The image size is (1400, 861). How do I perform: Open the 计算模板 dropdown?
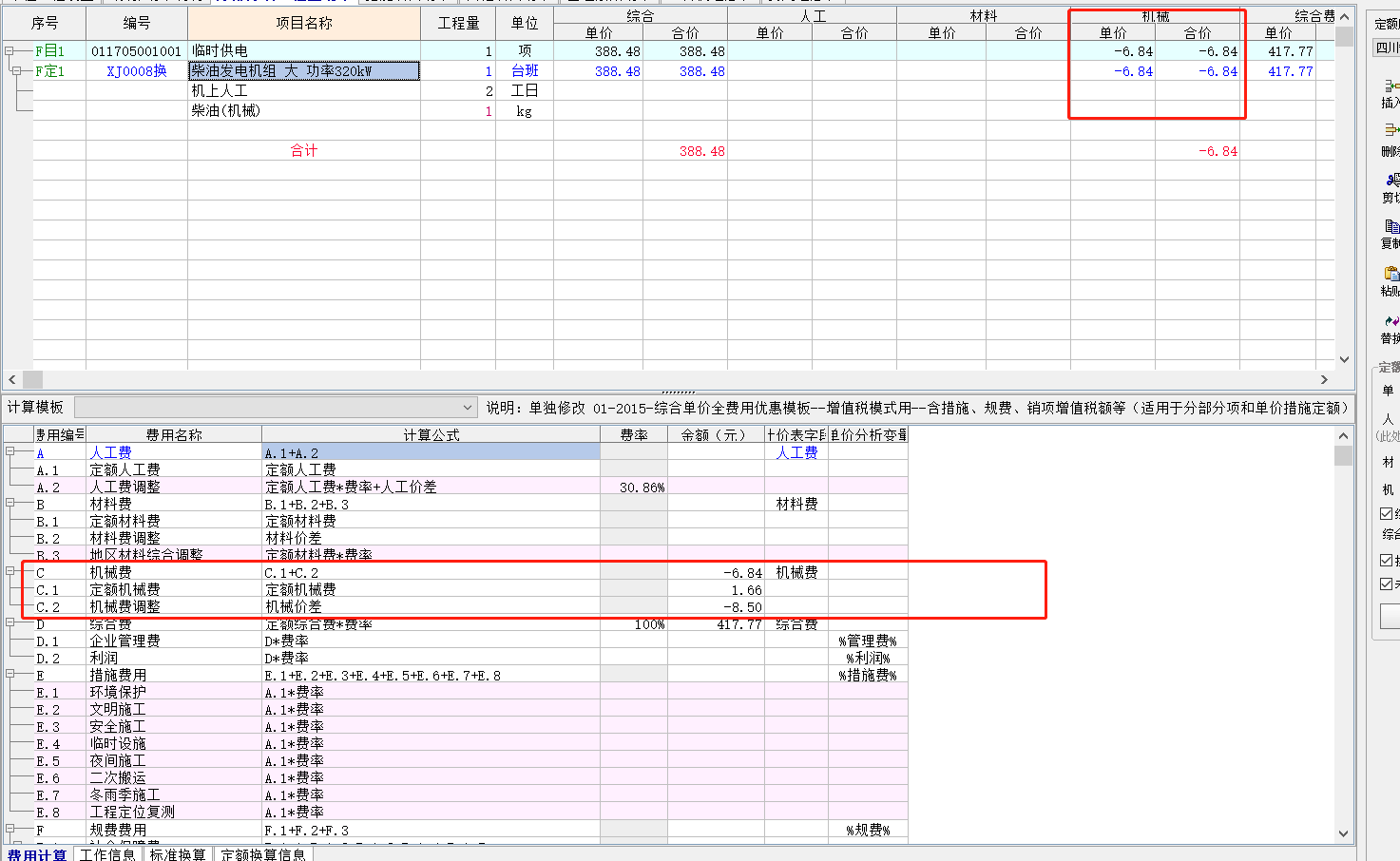[x=467, y=408]
